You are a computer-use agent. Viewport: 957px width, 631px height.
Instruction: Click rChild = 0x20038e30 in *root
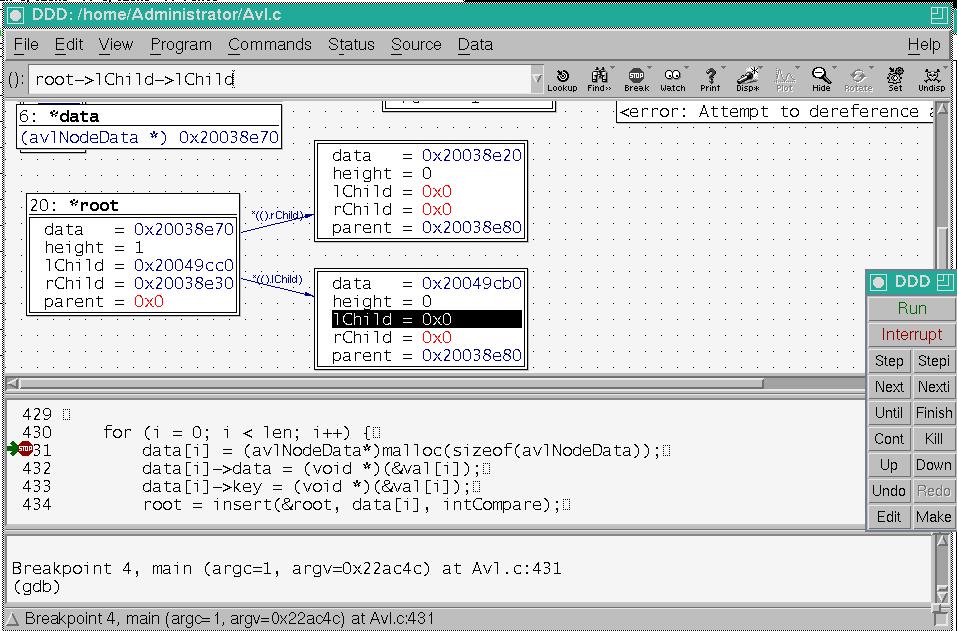pyautogui.click(x=139, y=283)
